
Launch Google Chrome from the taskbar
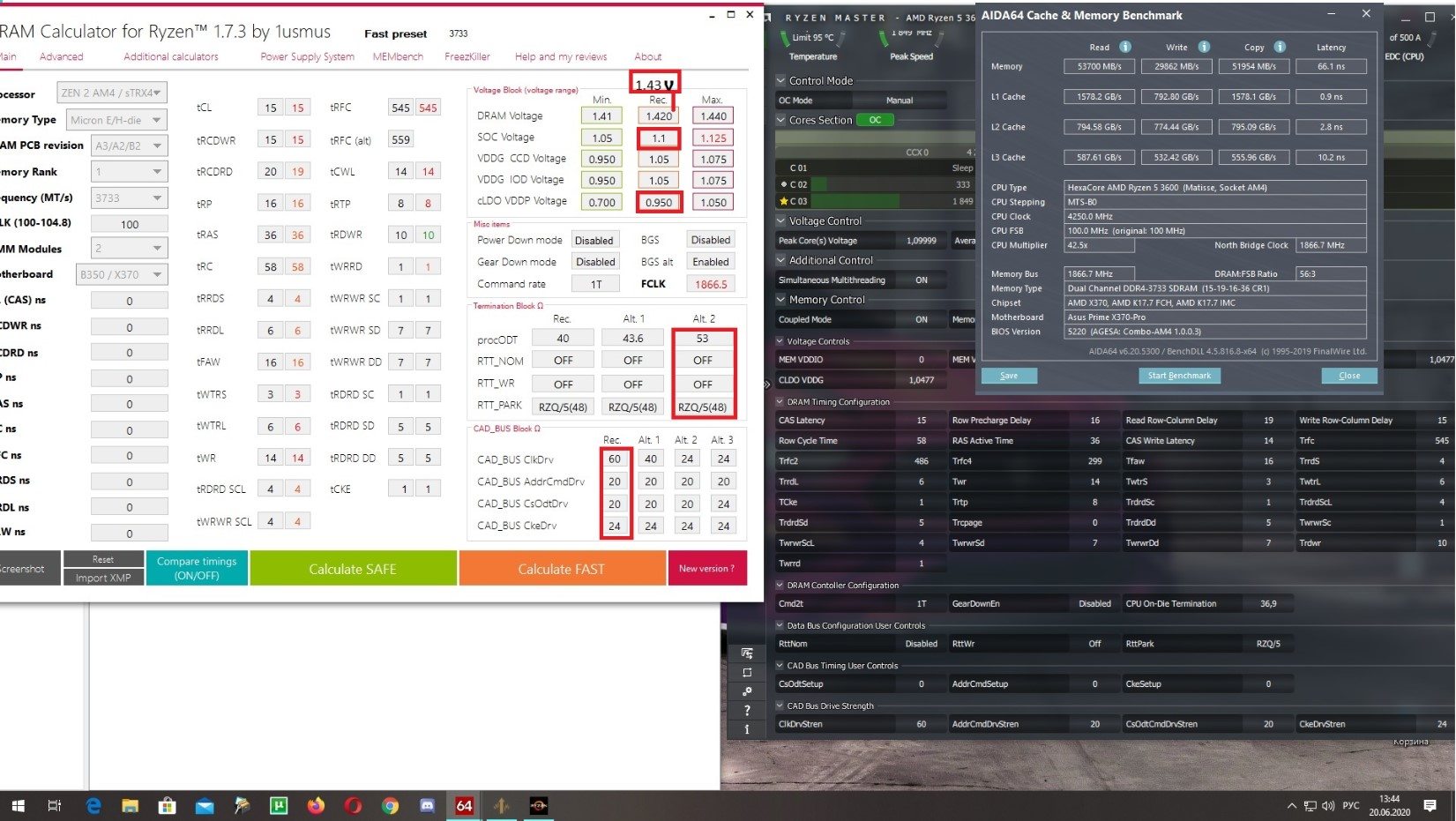(390, 805)
